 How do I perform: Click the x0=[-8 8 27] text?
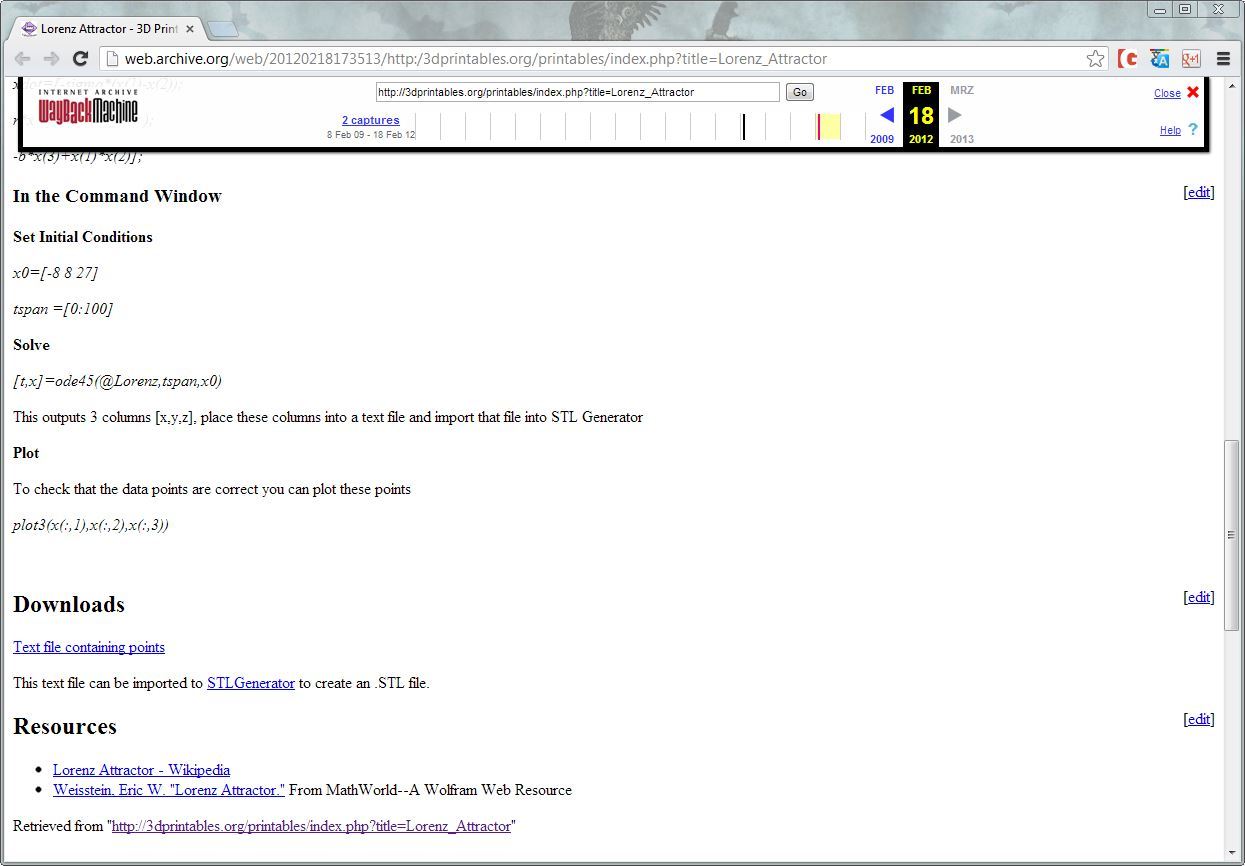tap(55, 273)
